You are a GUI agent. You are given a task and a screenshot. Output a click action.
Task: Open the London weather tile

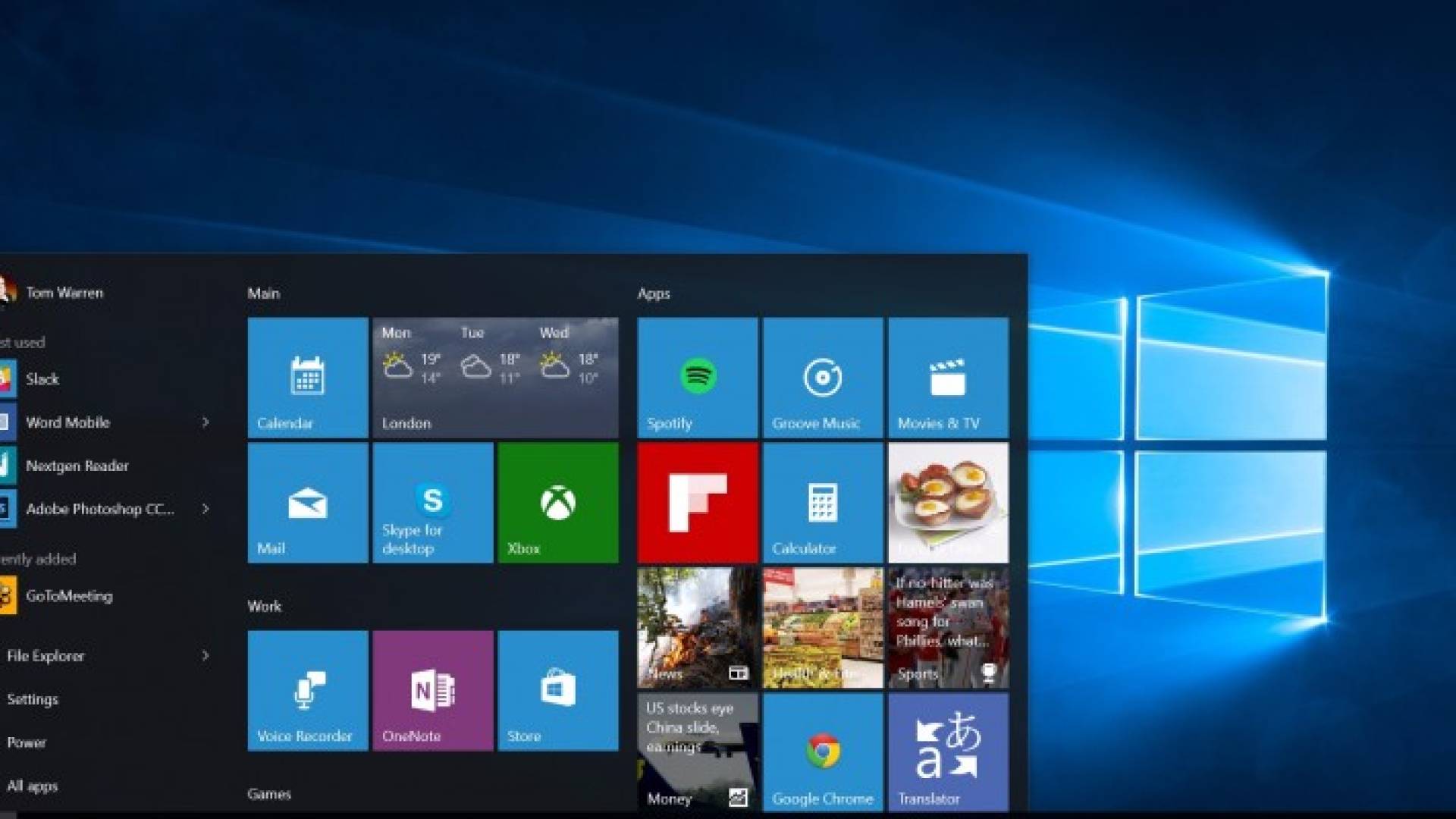(495, 378)
